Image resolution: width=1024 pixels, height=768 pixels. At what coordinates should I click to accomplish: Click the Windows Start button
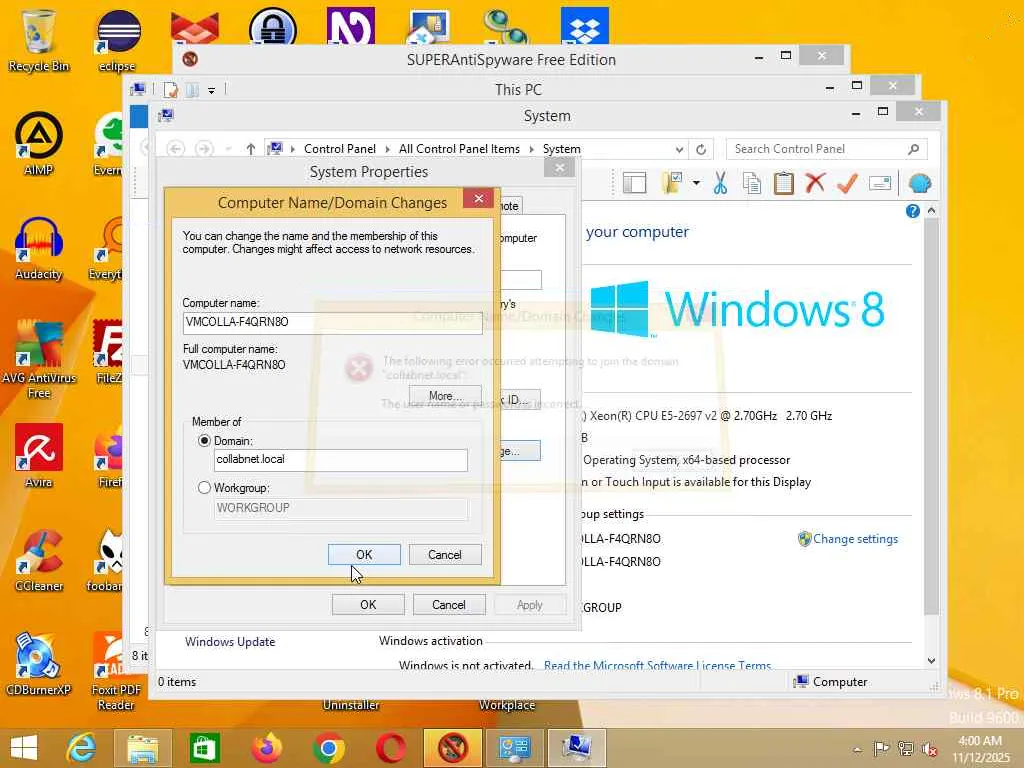(x=24, y=748)
